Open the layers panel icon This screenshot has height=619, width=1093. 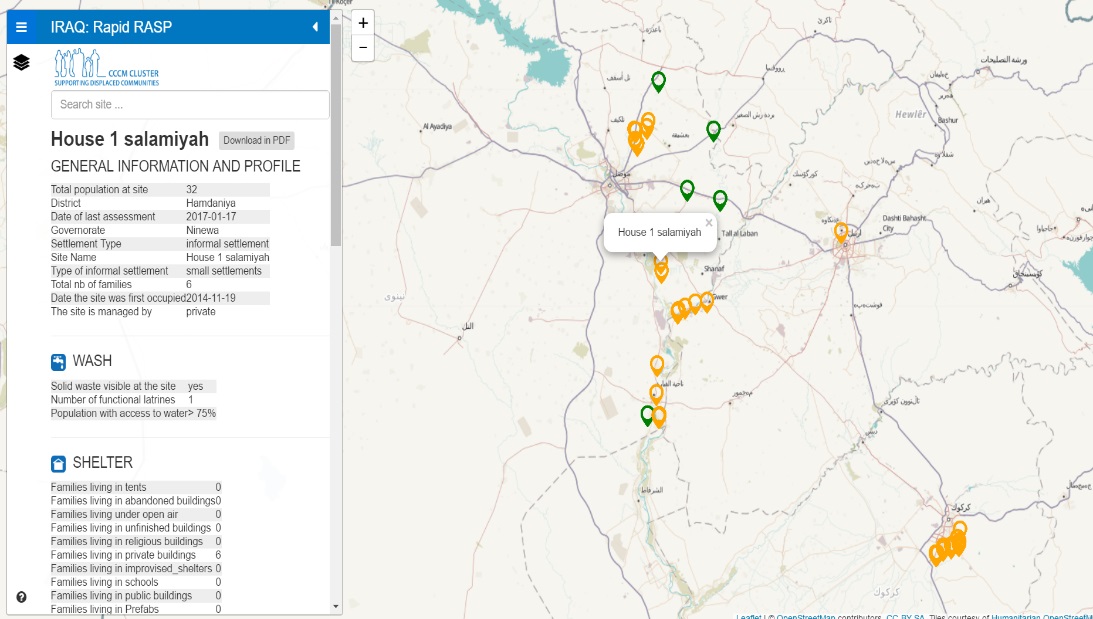tap(21, 63)
